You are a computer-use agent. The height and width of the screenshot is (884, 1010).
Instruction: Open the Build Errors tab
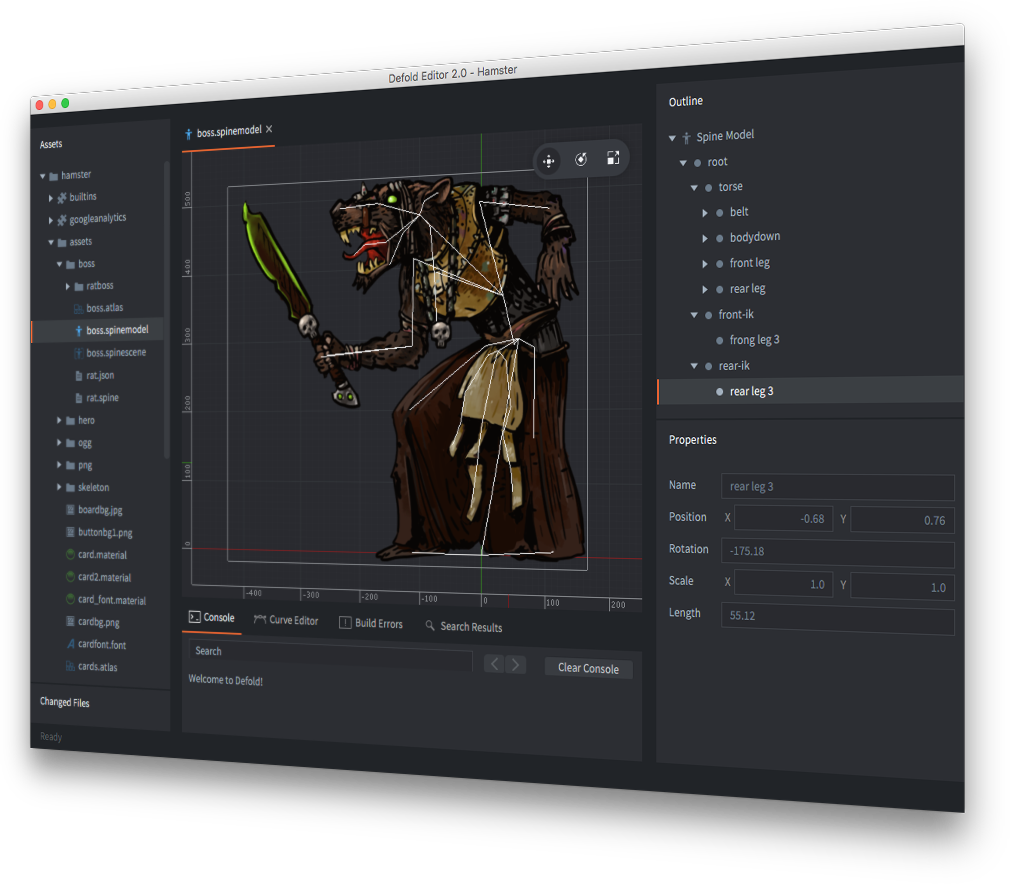tap(371, 623)
